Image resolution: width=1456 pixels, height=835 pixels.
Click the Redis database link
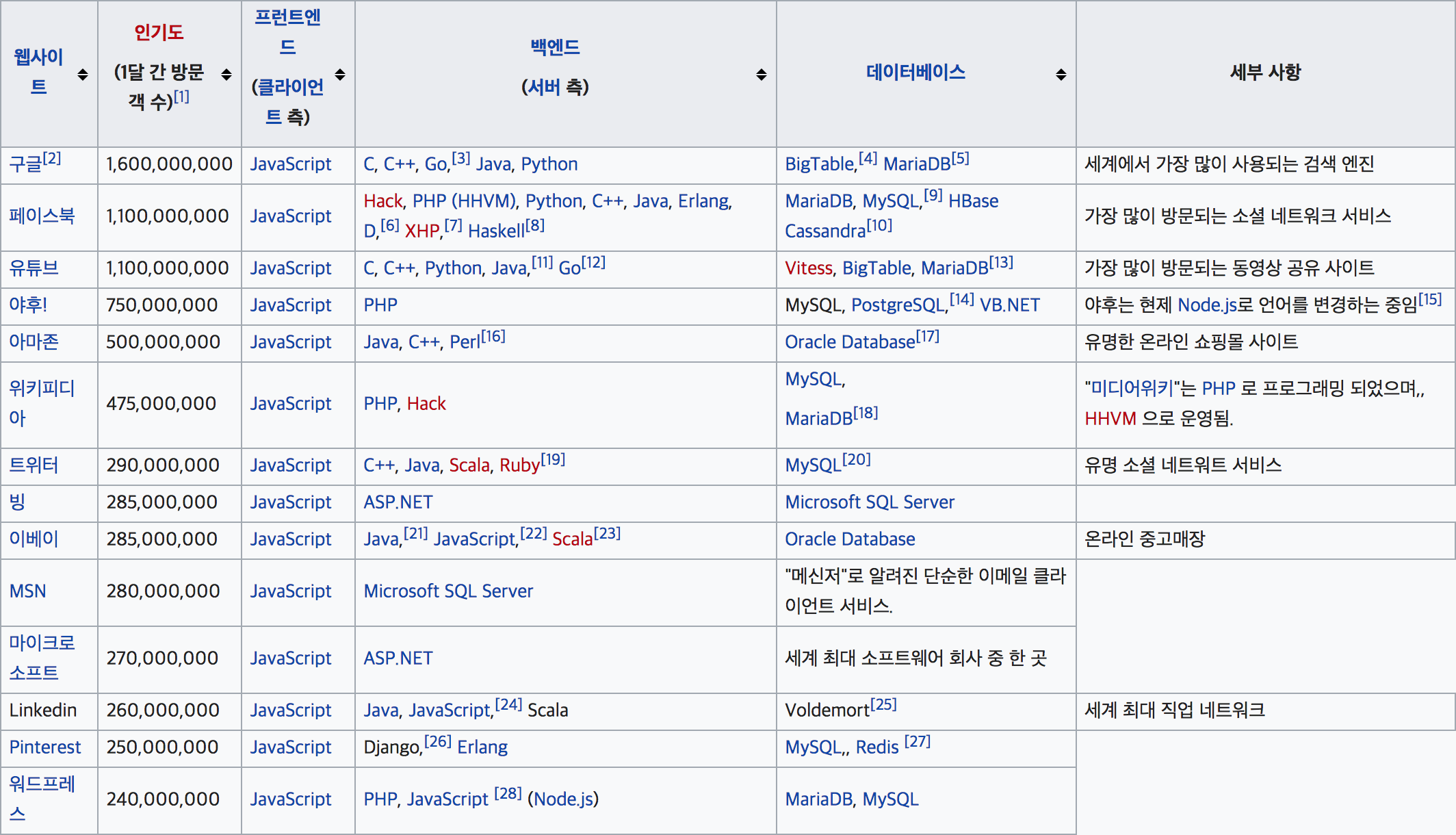point(876,747)
